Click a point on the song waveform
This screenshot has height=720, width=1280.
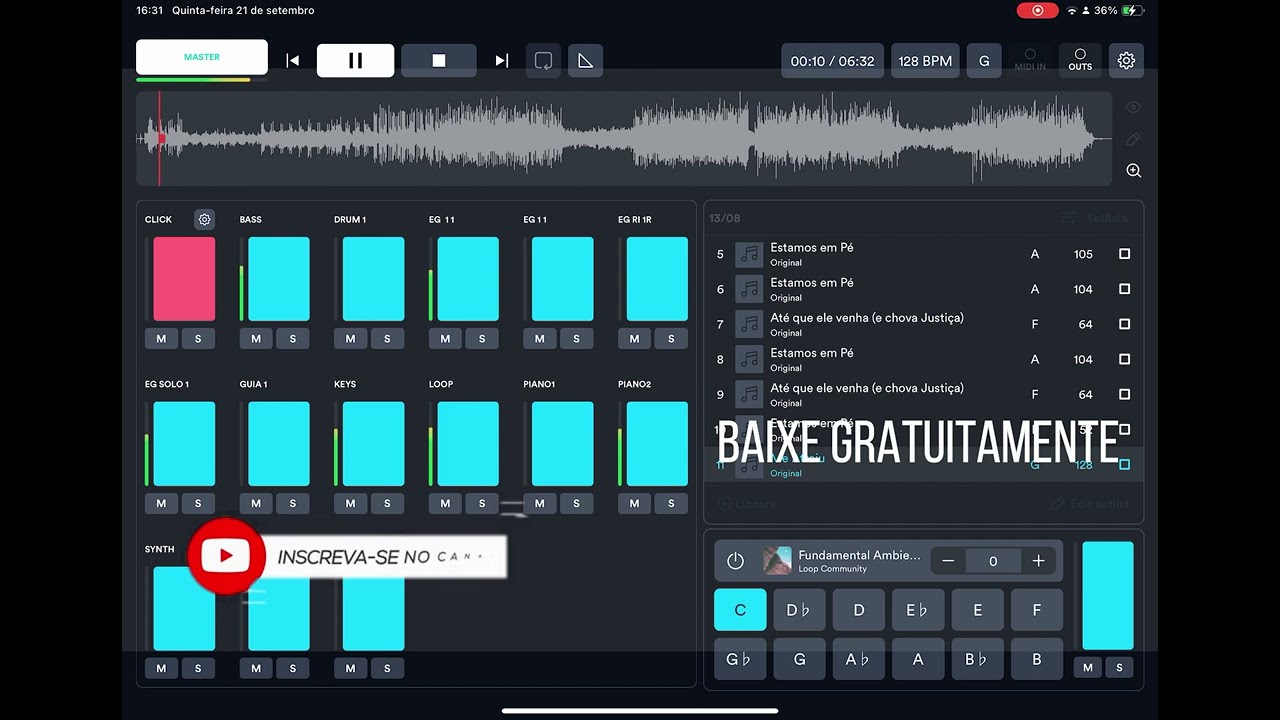624,138
